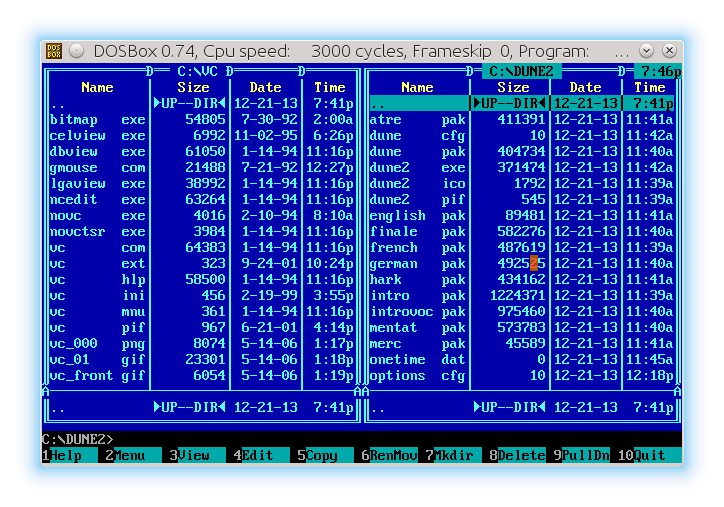Select the file vc ext
724x507 pixels.
coord(202,264)
